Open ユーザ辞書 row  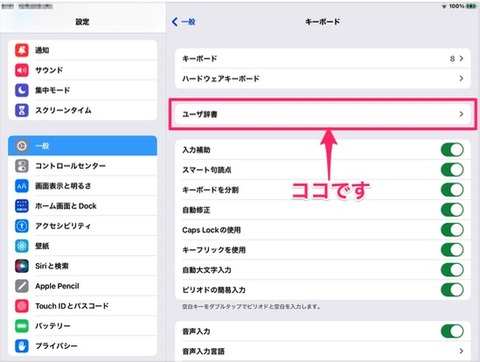point(323,114)
